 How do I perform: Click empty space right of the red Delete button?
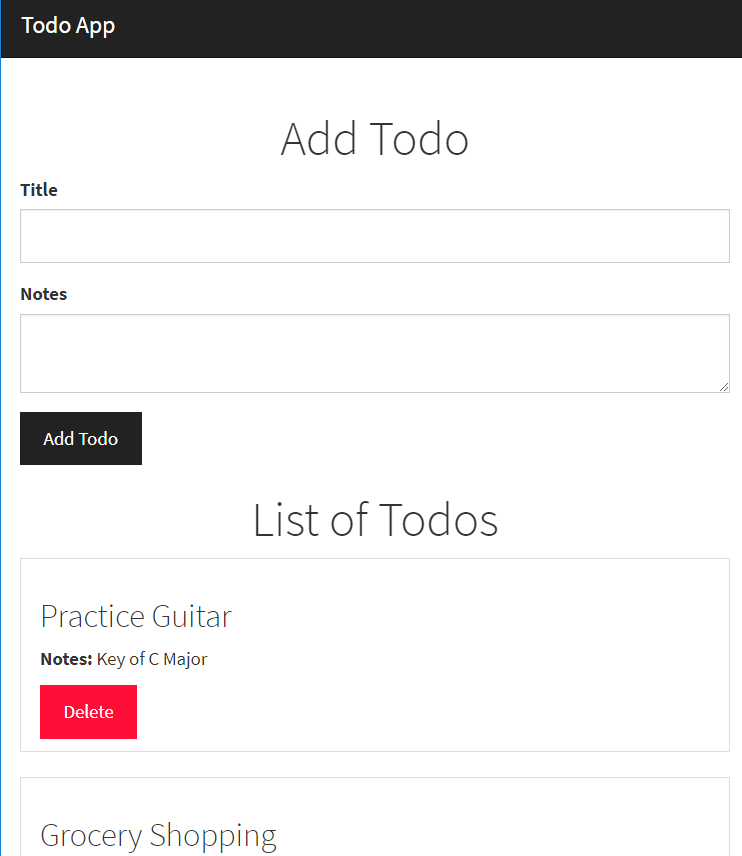click(x=431, y=712)
